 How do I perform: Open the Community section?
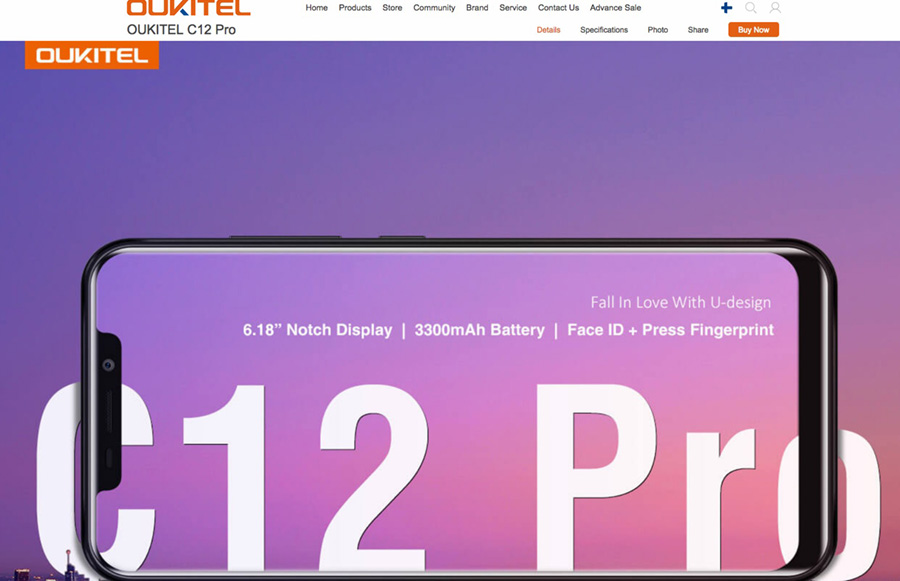click(434, 8)
